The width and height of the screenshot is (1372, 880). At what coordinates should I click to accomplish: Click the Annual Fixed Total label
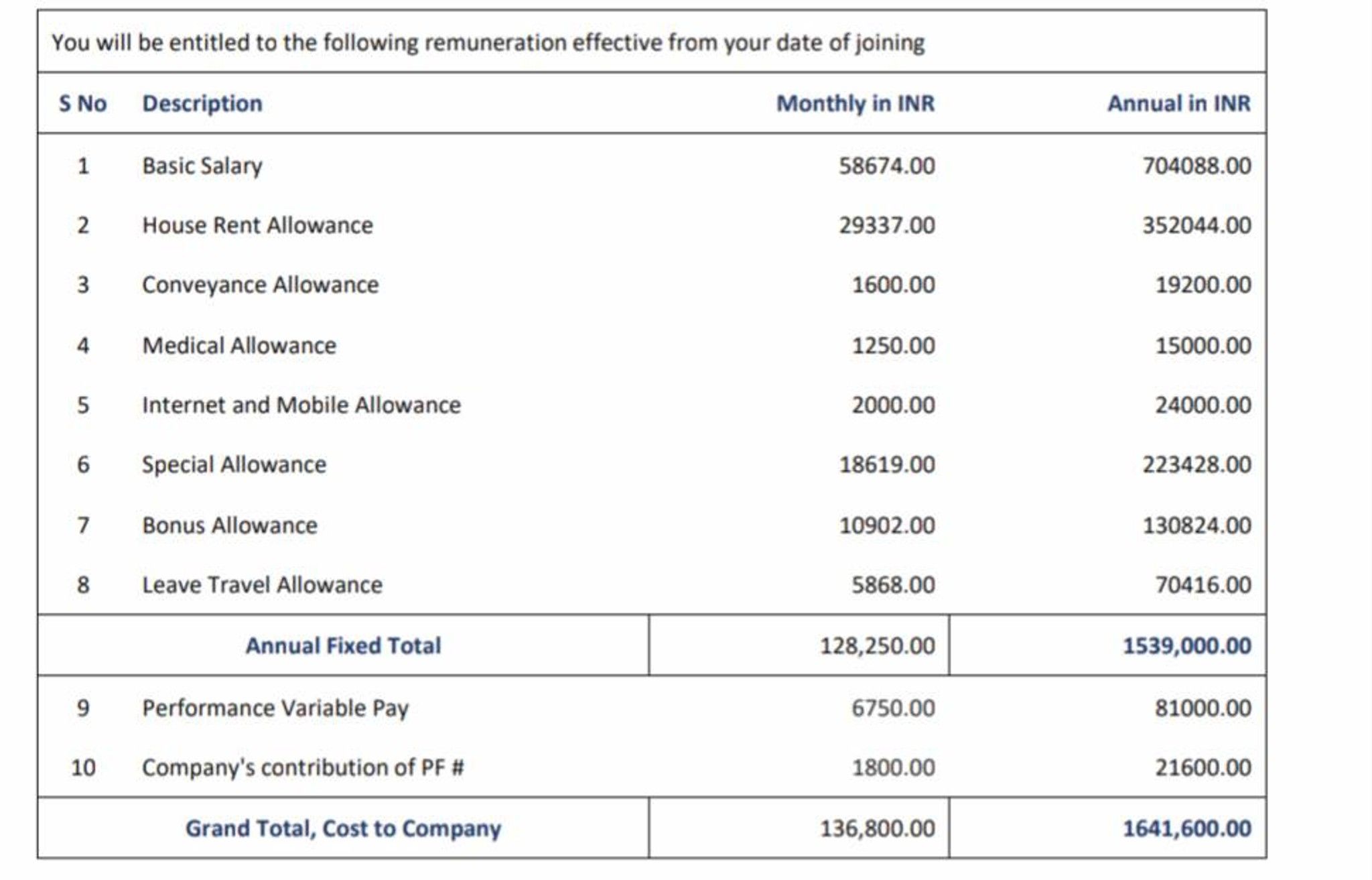[x=343, y=645]
